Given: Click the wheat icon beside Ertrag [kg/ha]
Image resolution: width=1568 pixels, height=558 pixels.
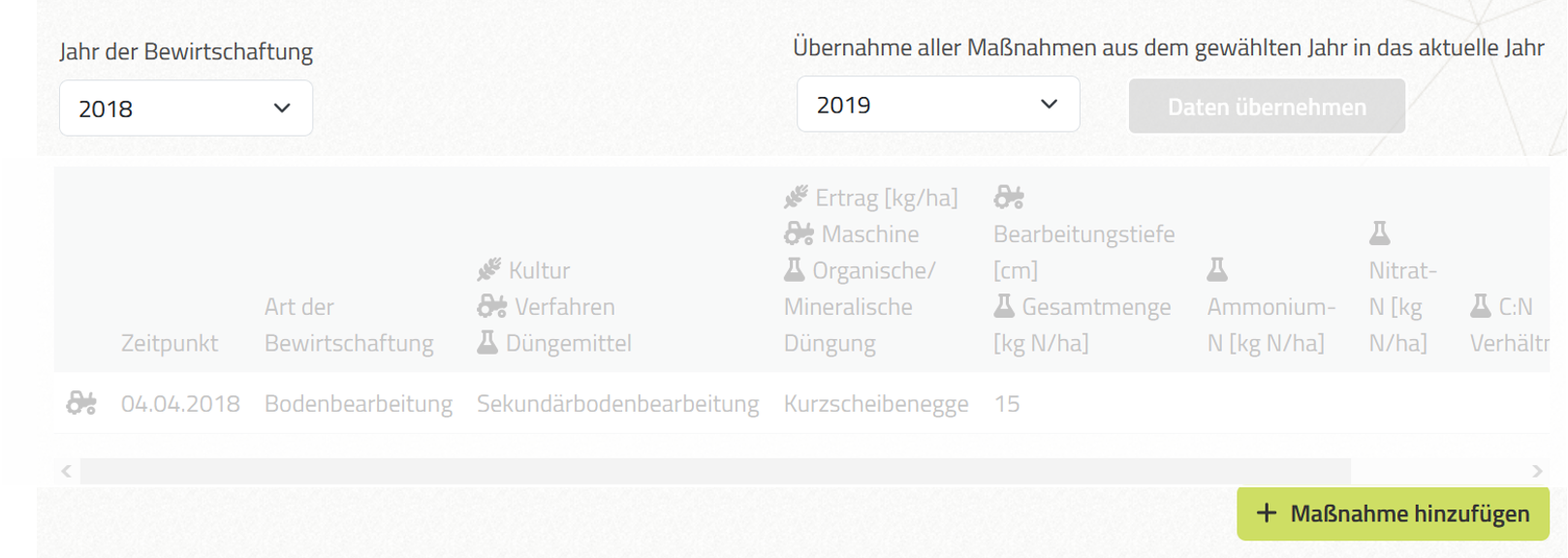Looking at the screenshot, I should click(796, 197).
